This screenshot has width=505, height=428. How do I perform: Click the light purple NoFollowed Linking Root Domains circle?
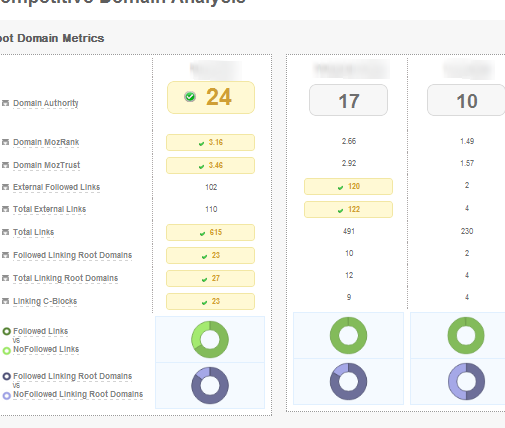7,396
